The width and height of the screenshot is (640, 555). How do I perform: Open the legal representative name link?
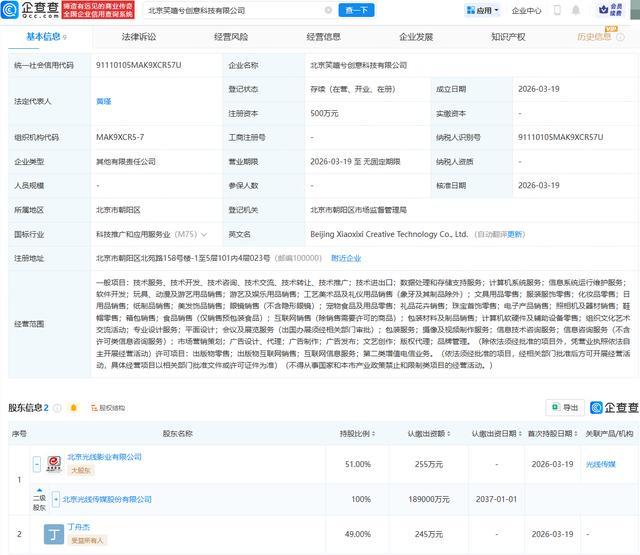pyautogui.click(x=104, y=101)
